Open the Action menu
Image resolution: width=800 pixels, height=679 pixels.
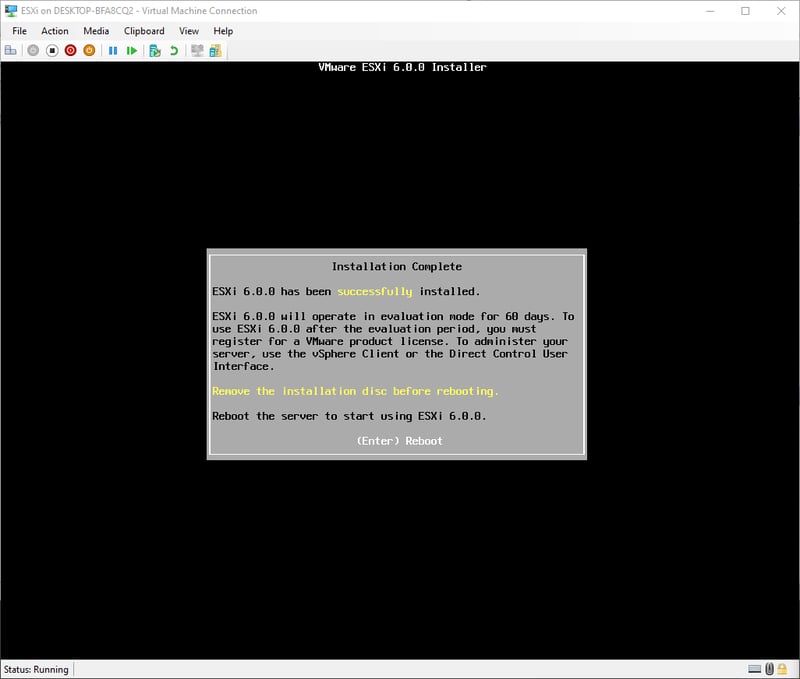click(55, 31)
